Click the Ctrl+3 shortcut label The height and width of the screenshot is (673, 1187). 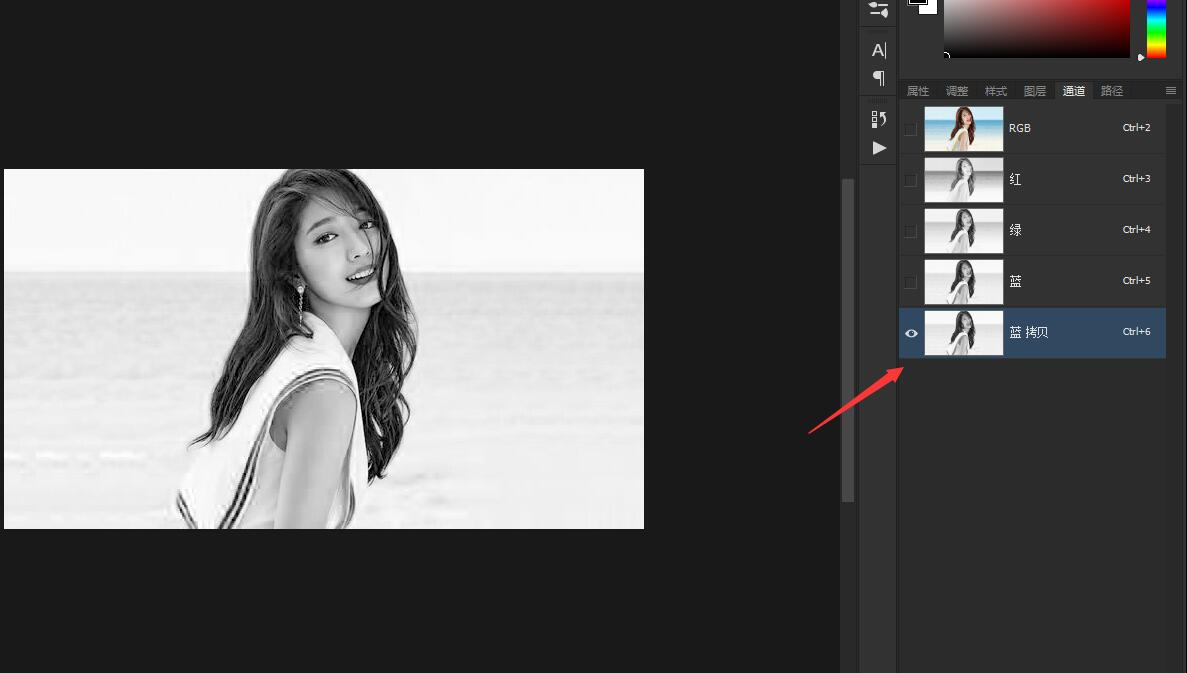[1136, 179]
